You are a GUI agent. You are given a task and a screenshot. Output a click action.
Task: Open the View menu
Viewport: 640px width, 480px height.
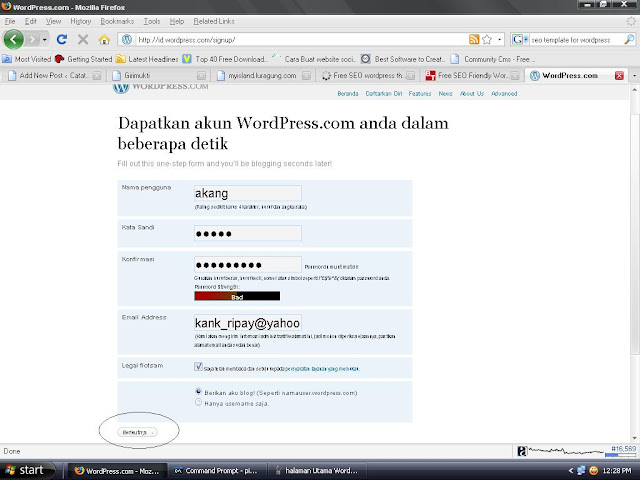click(x=53, y=21)
